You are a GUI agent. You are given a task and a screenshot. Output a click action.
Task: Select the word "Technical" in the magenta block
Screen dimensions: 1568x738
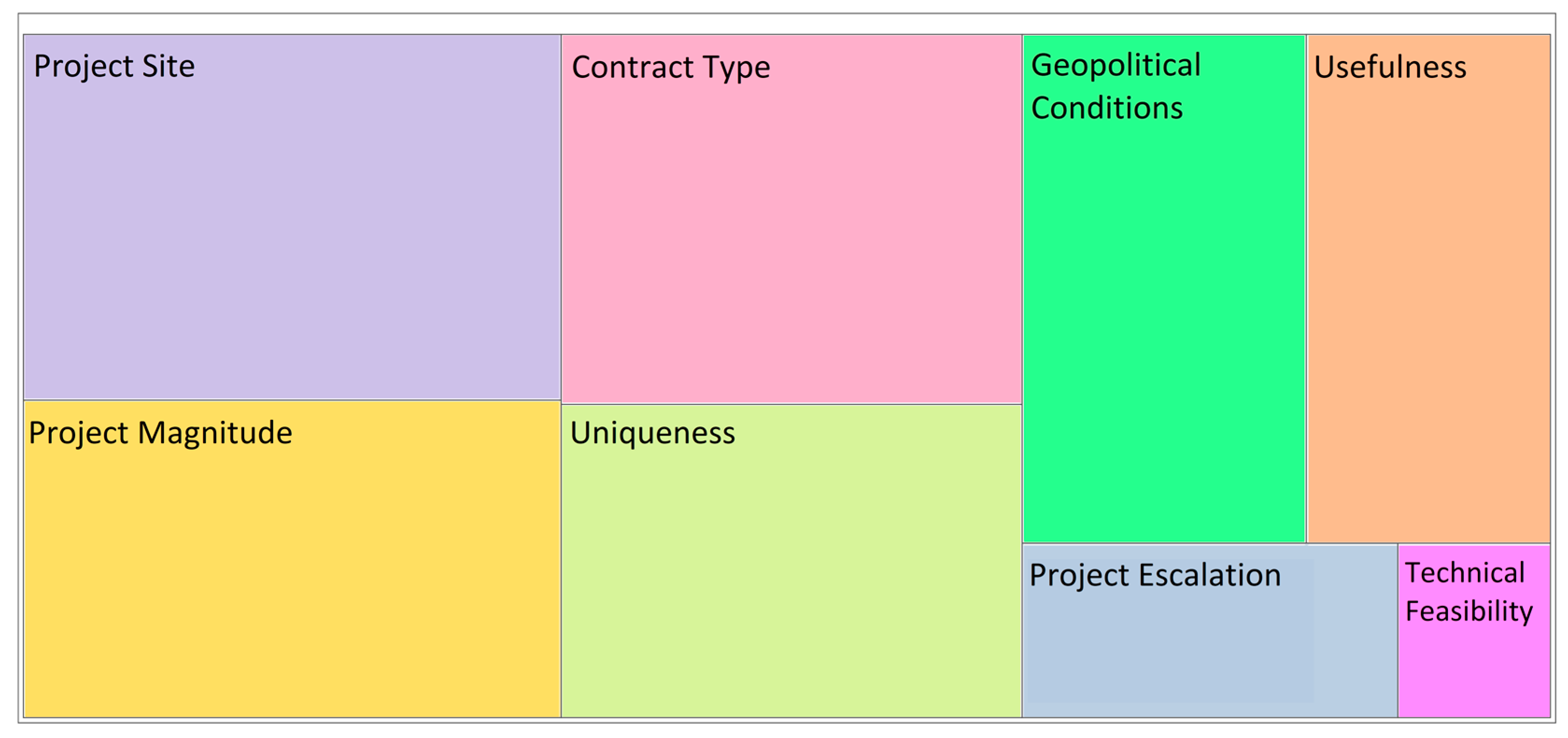point(1464,572)
